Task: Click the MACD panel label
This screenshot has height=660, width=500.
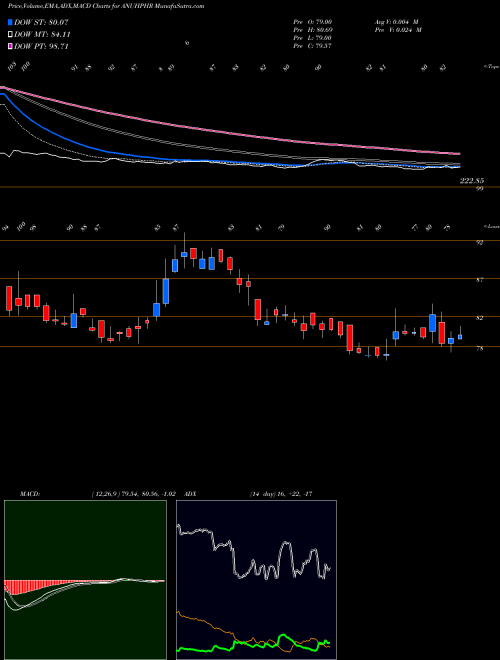Action: click(x=30, y=494)
